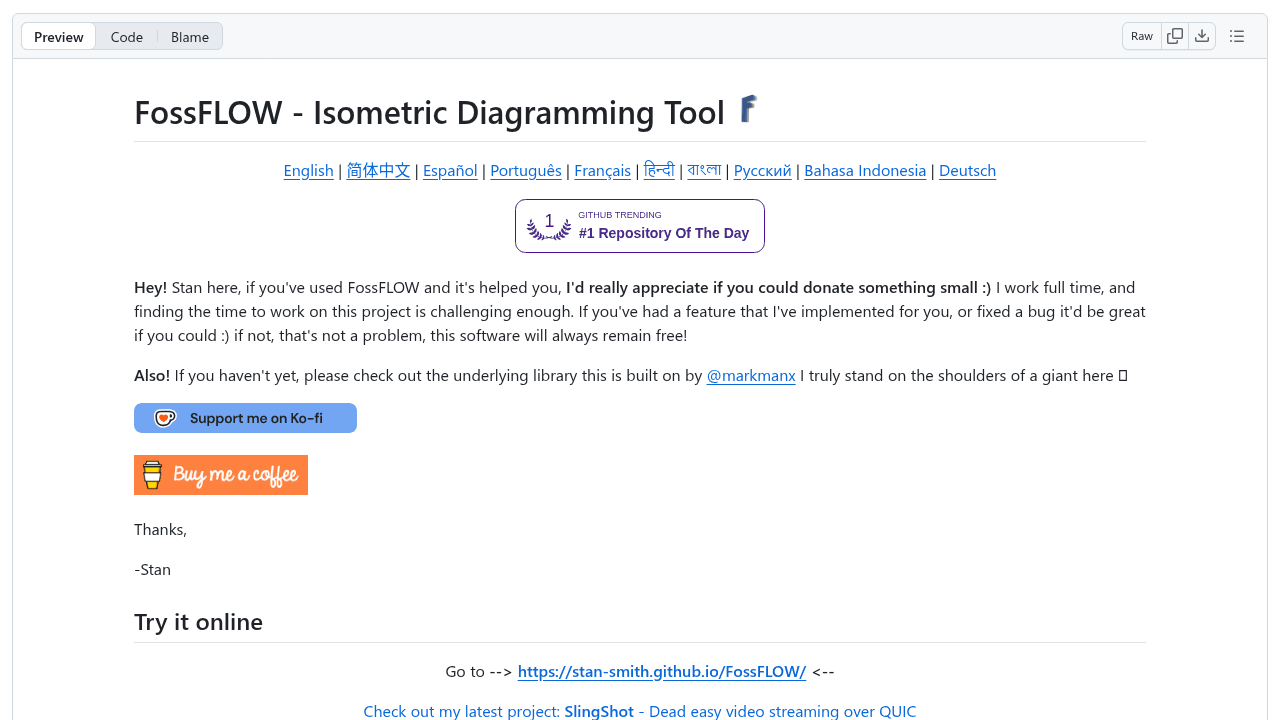Open the Español translation
The width and height of the screenshot is (1280, 720).
(x=450, y=170)
